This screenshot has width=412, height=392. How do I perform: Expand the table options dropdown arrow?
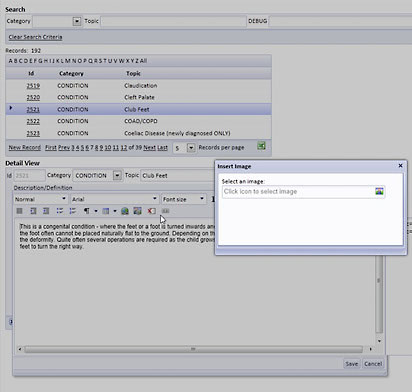(x=115, y=211)
